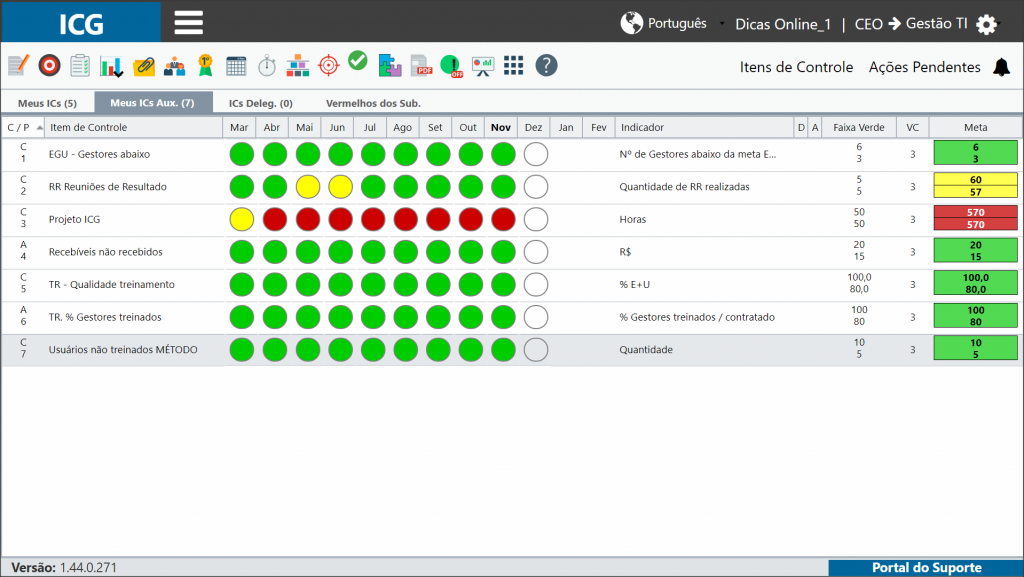Image resolution: width=1024 pixels, height=577 pixels.
Task: Select Usuários não treinados MÉTODO item
Action: pos(123,350)
